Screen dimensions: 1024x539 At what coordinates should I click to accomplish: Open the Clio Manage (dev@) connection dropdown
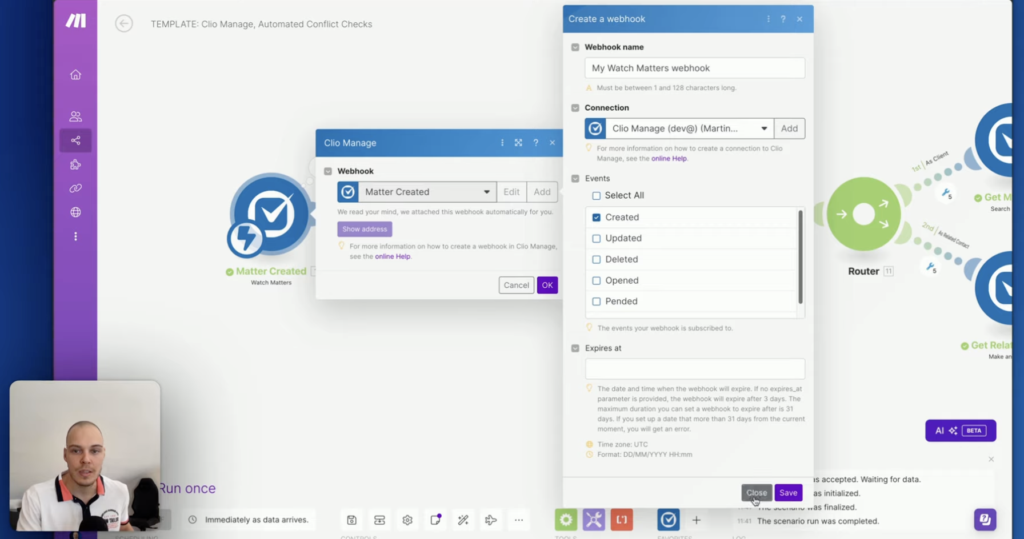679,129
